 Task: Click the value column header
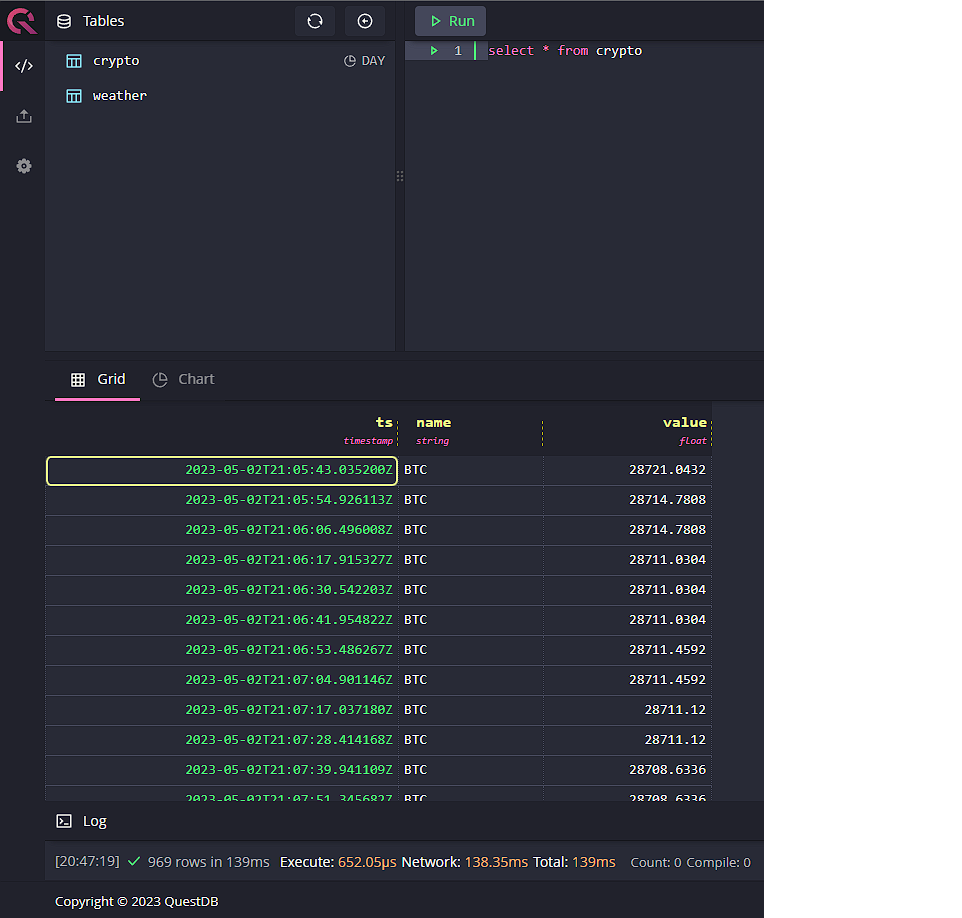pos(628,430)
